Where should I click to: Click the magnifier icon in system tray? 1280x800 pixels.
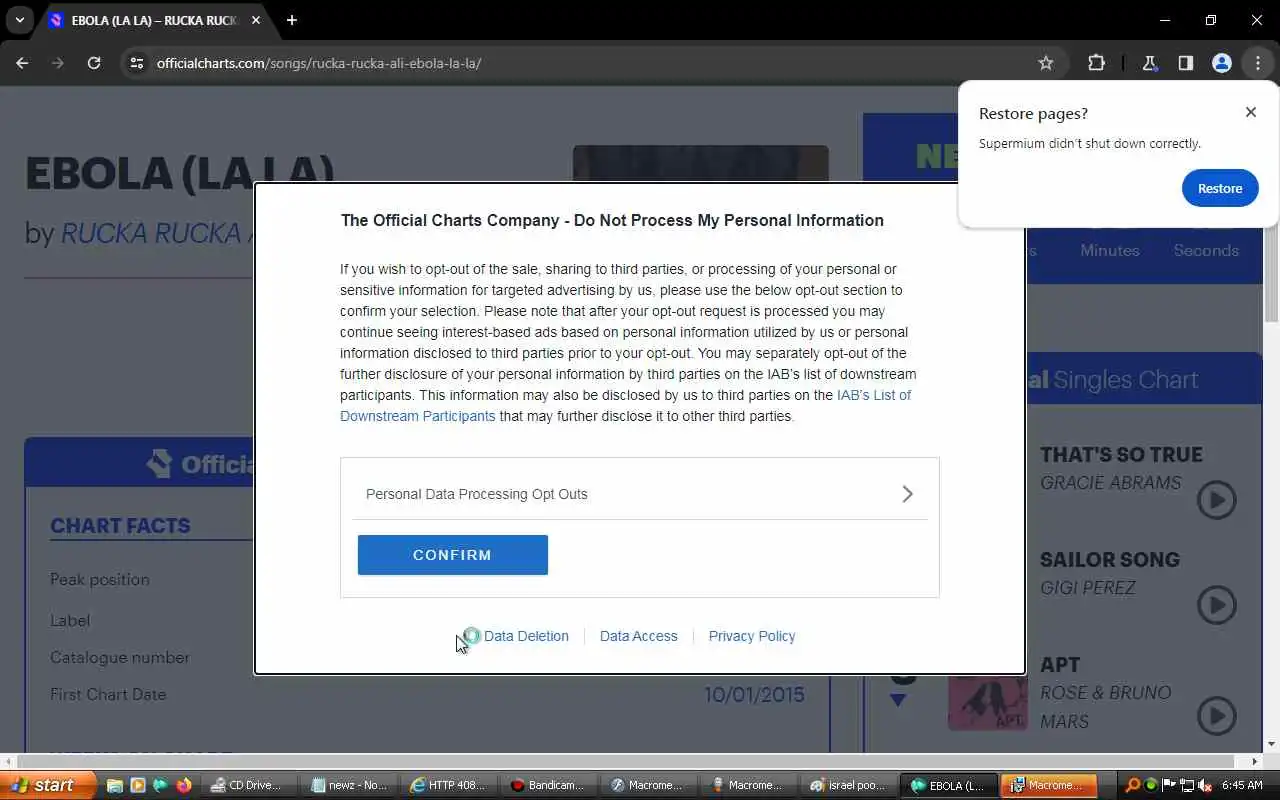1133,785
